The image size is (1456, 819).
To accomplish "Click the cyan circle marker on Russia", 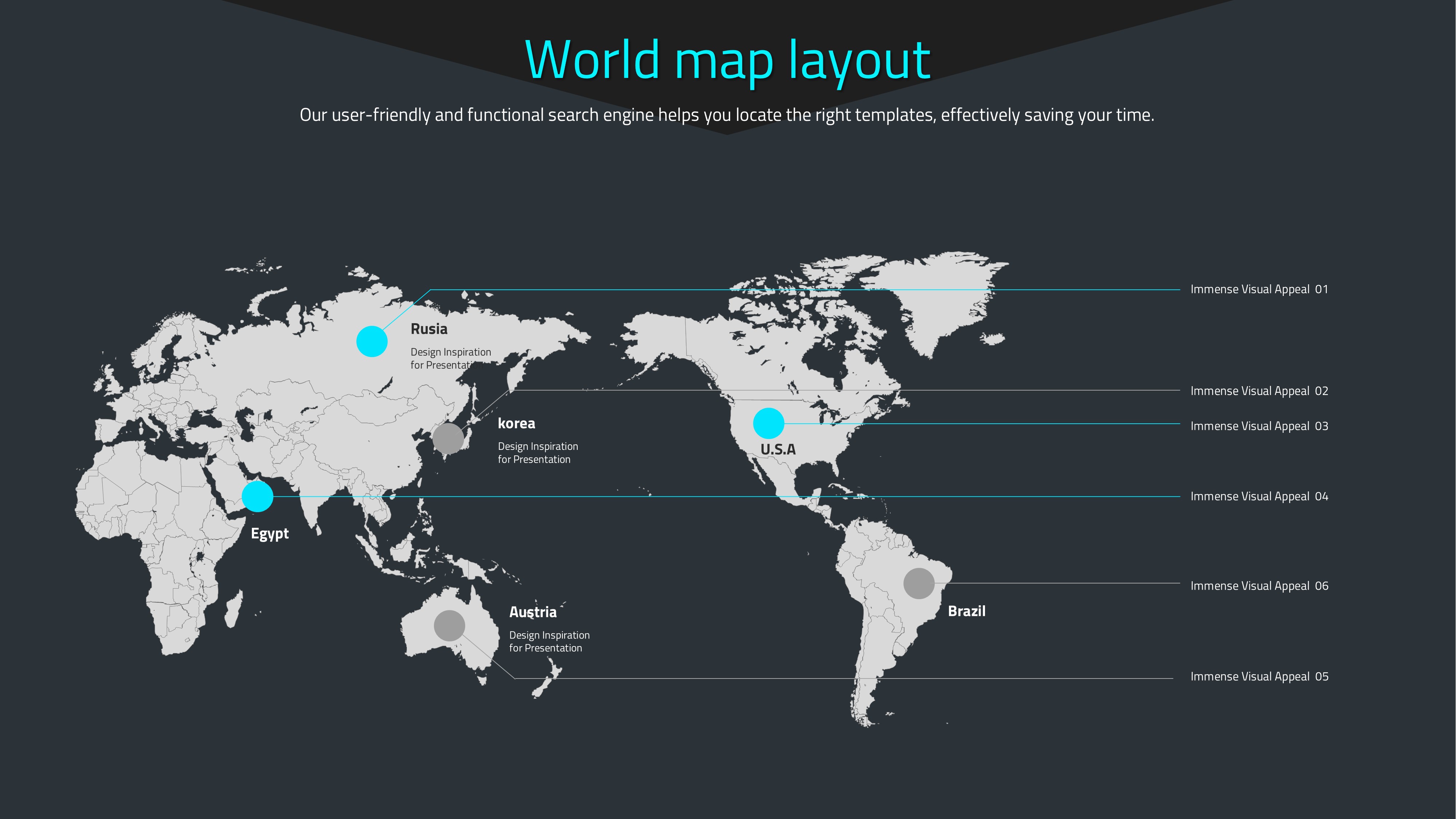I will coord(372,341).
